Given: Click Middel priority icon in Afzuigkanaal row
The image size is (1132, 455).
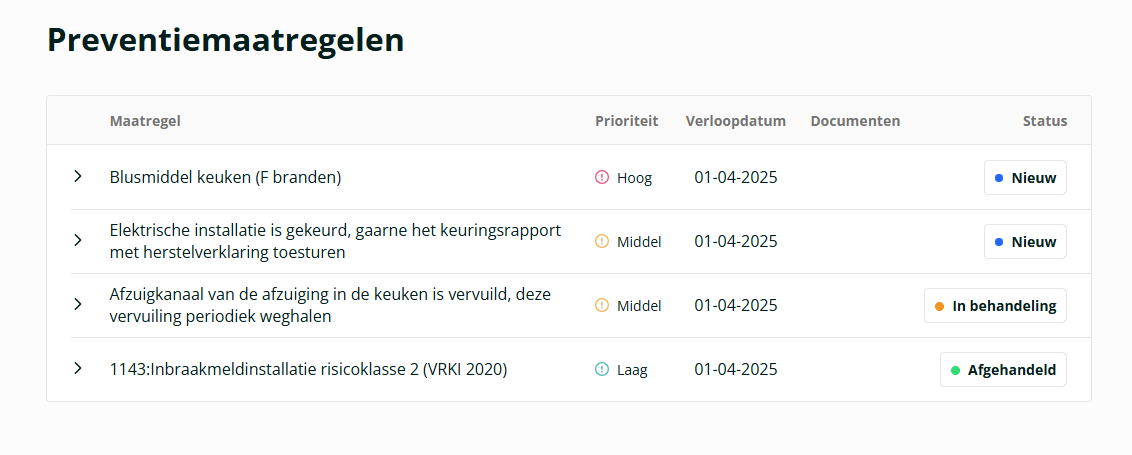Looking at the screenshot, I should (x=602, y=306).
